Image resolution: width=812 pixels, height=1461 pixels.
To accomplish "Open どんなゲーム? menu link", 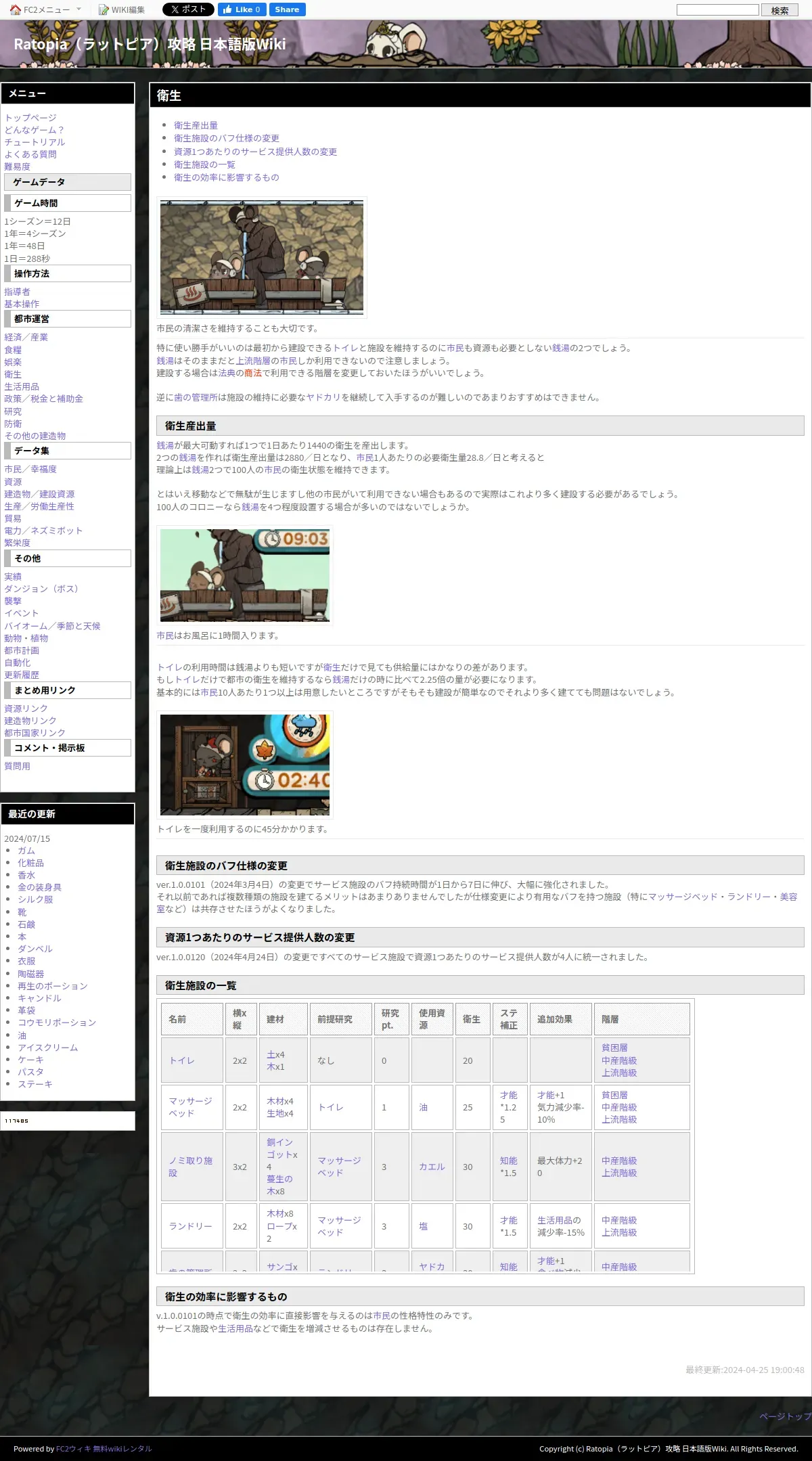I will [x=34, y=130].
